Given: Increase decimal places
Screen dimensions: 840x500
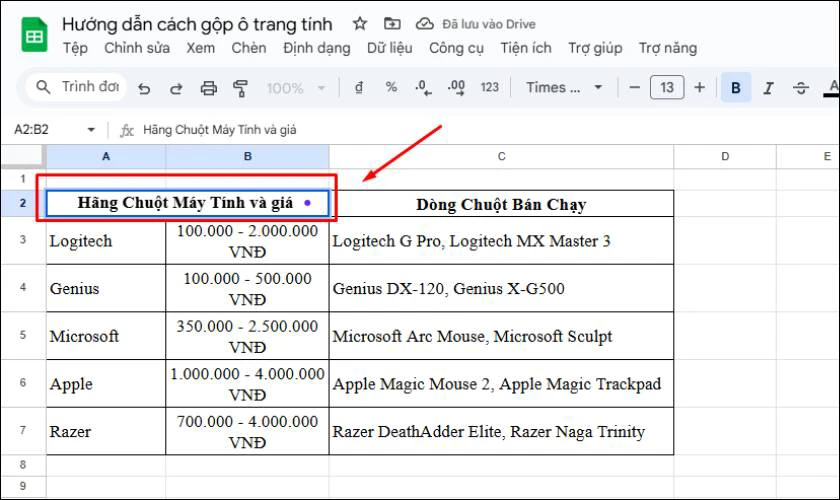Looking at the screenshot, I should click(456, 87).
